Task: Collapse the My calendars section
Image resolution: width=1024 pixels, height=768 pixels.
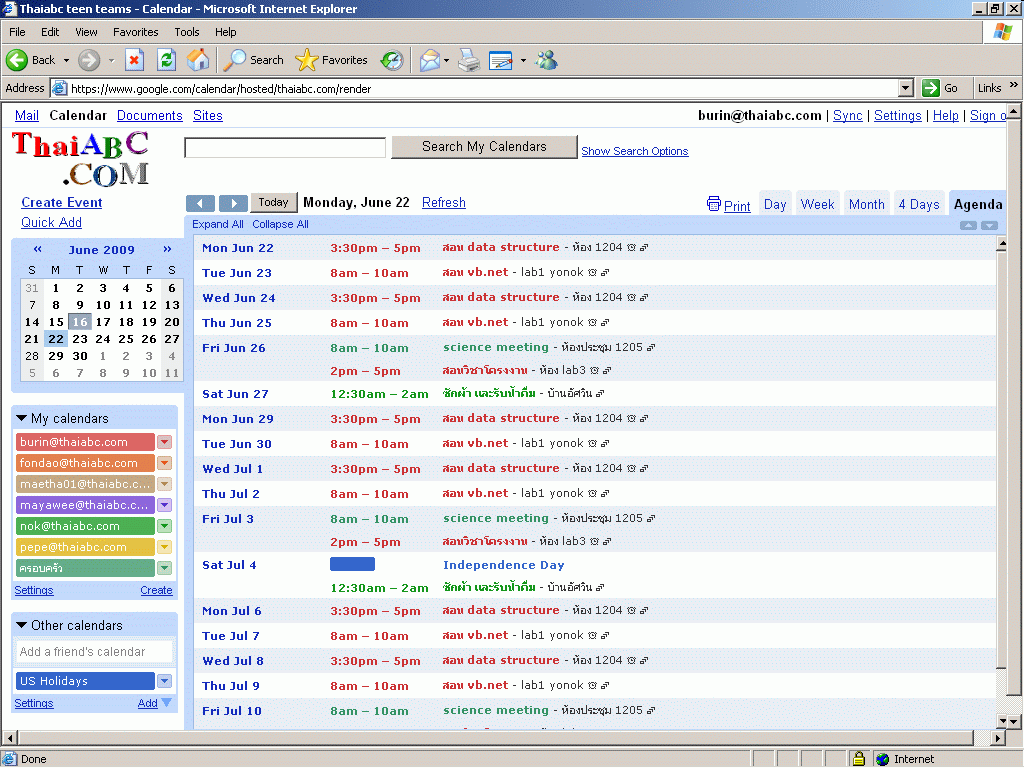Action: pyautogui.click(x=22, y=419)
